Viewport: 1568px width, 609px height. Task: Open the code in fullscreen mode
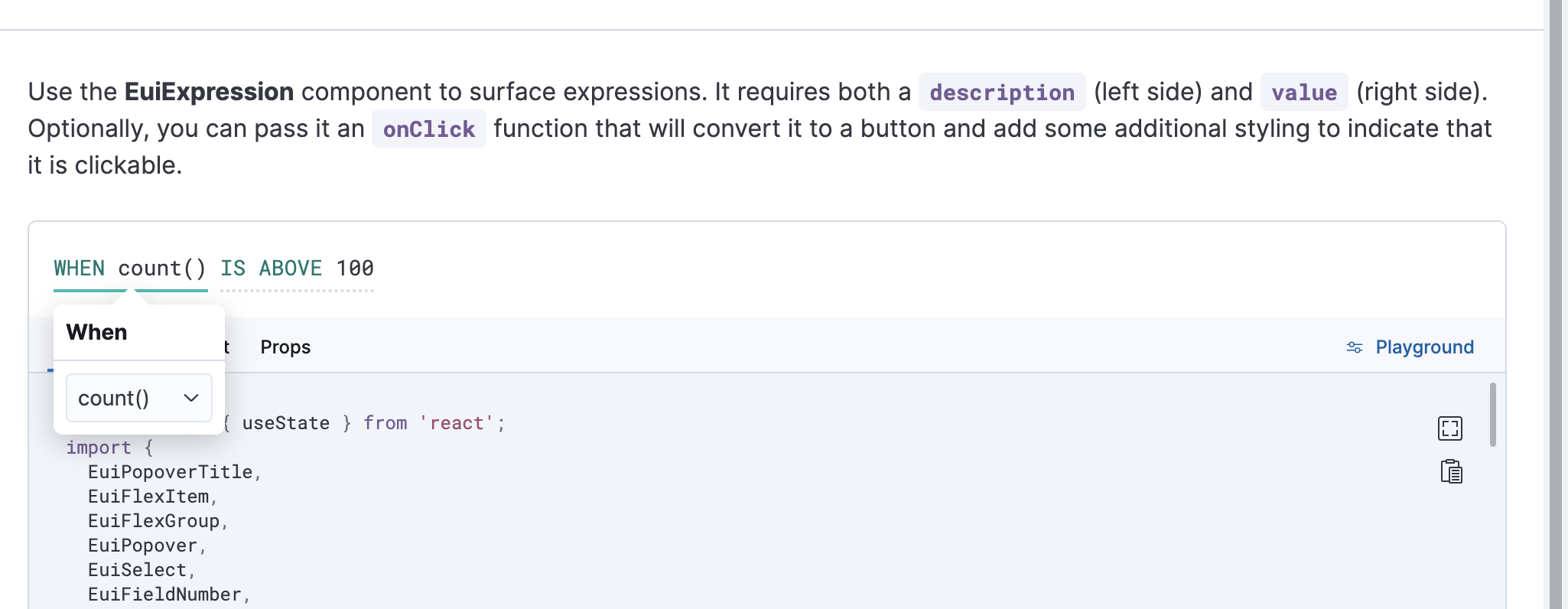(1450, 429)
